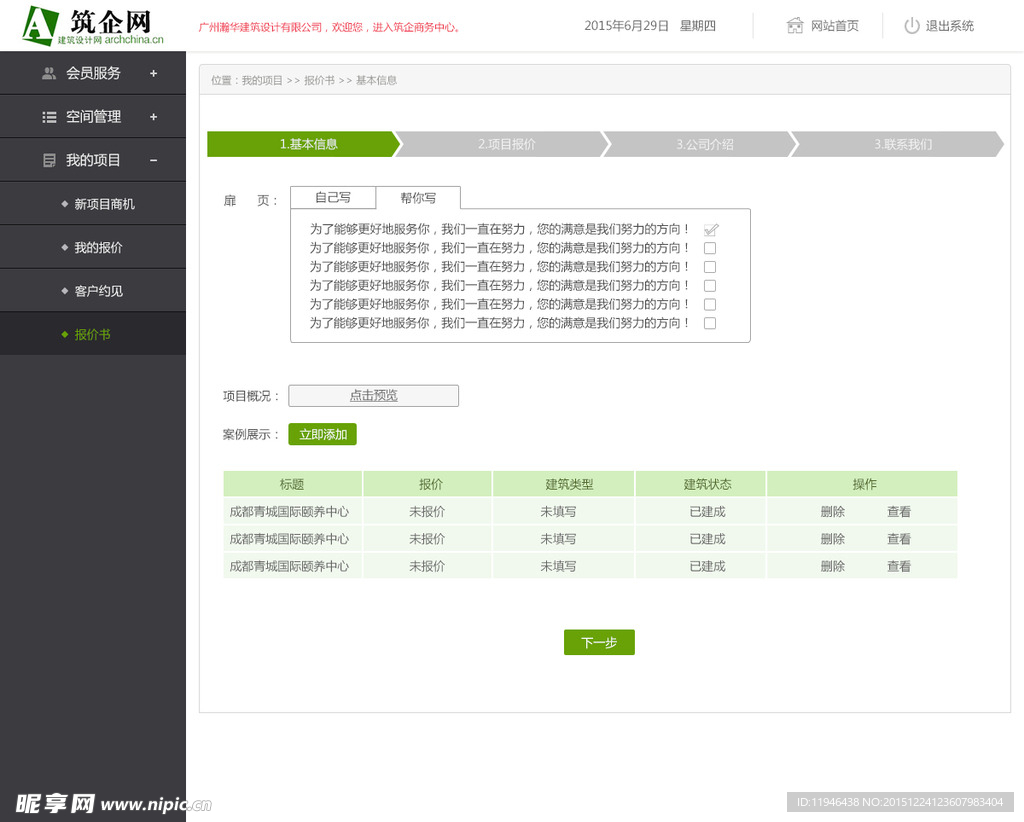Click 删除 in the first table row
This screenshot has width=1024, height=822.
point(832,511)
